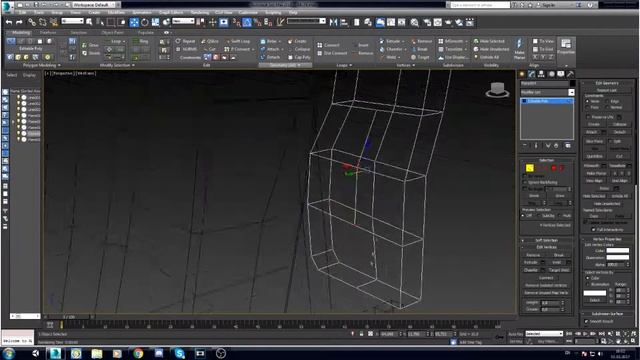Click the Illumination color swatch
The height and width of the screenshot is (360, 640).
click(618, 258)
